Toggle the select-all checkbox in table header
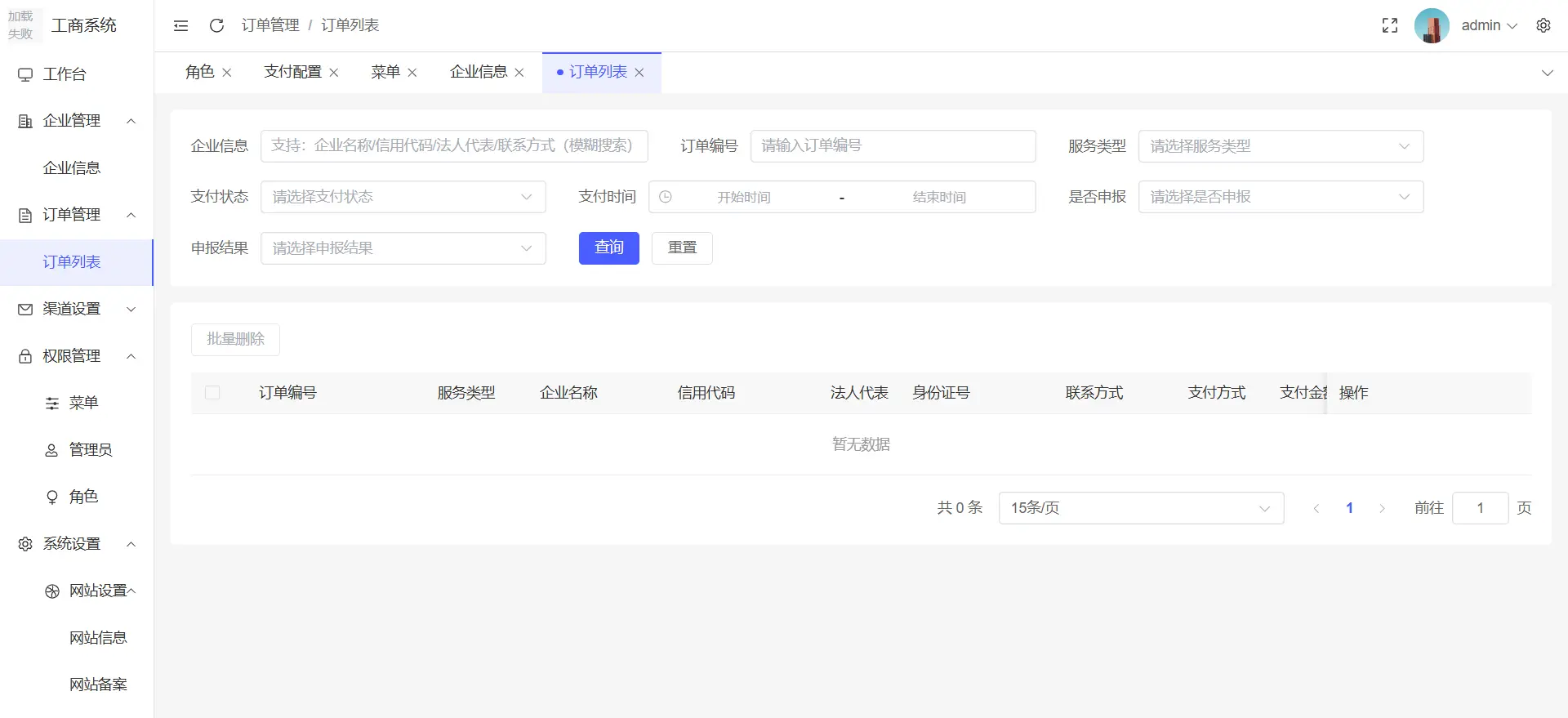 tap(212, 393)
